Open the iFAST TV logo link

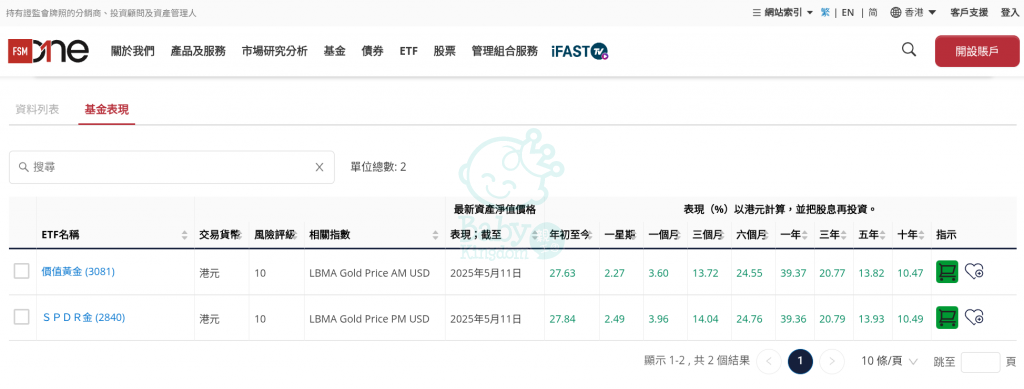[x=580, y=51]
